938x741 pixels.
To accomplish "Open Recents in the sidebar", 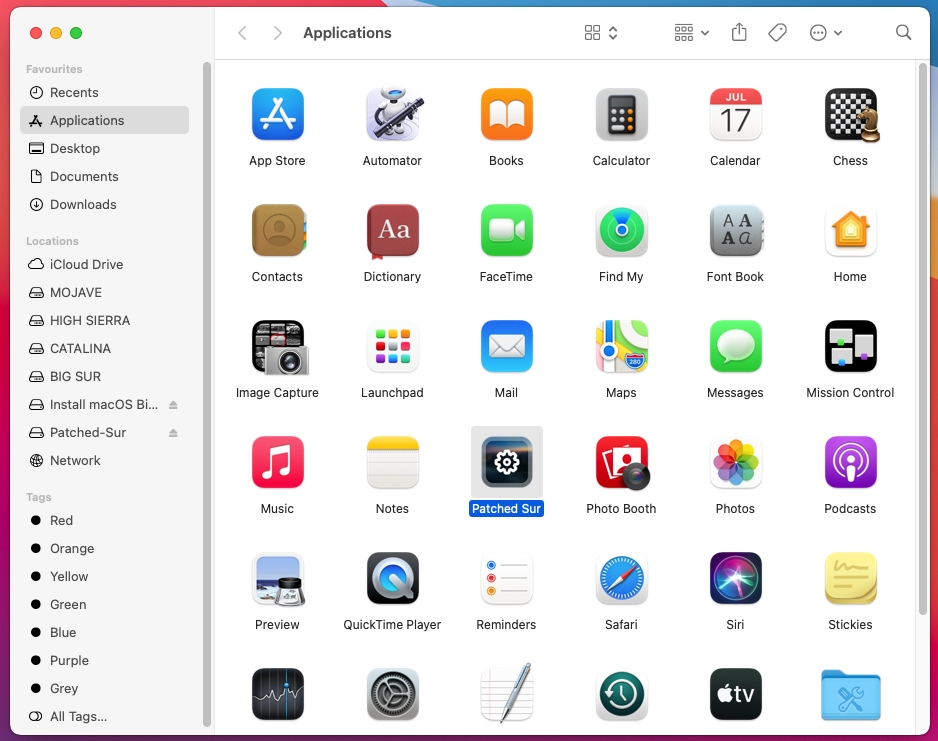I will [x=105, y=93].
